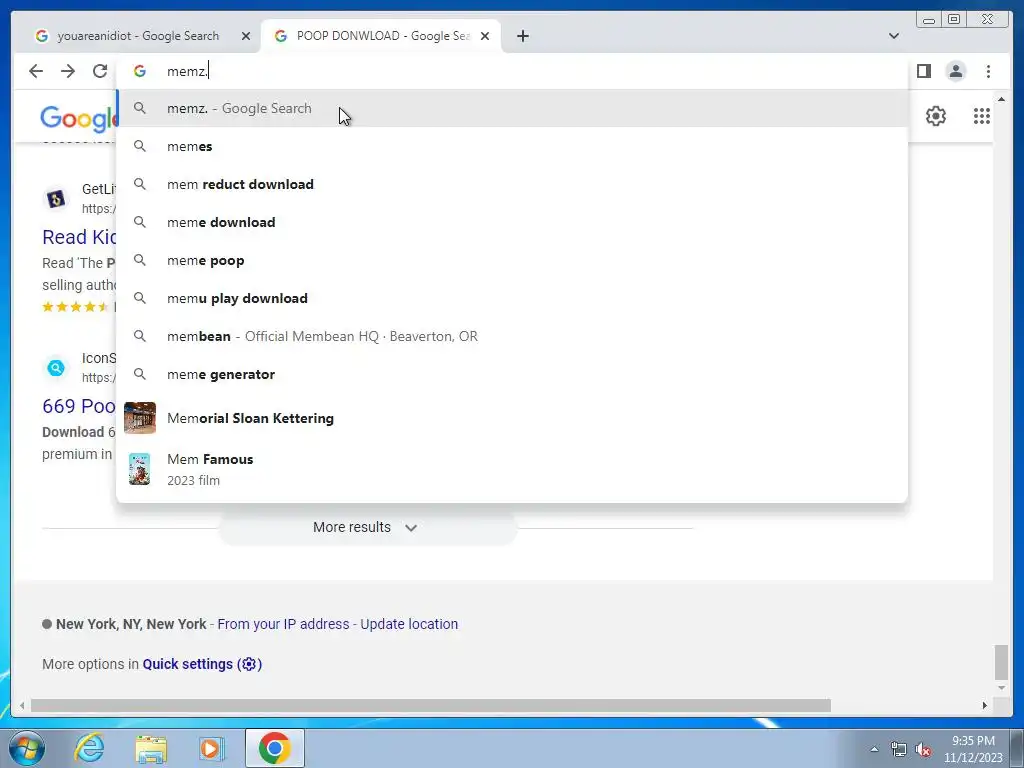Switch to POOP DONWLOAD Google Search tab

pos(381,36)
